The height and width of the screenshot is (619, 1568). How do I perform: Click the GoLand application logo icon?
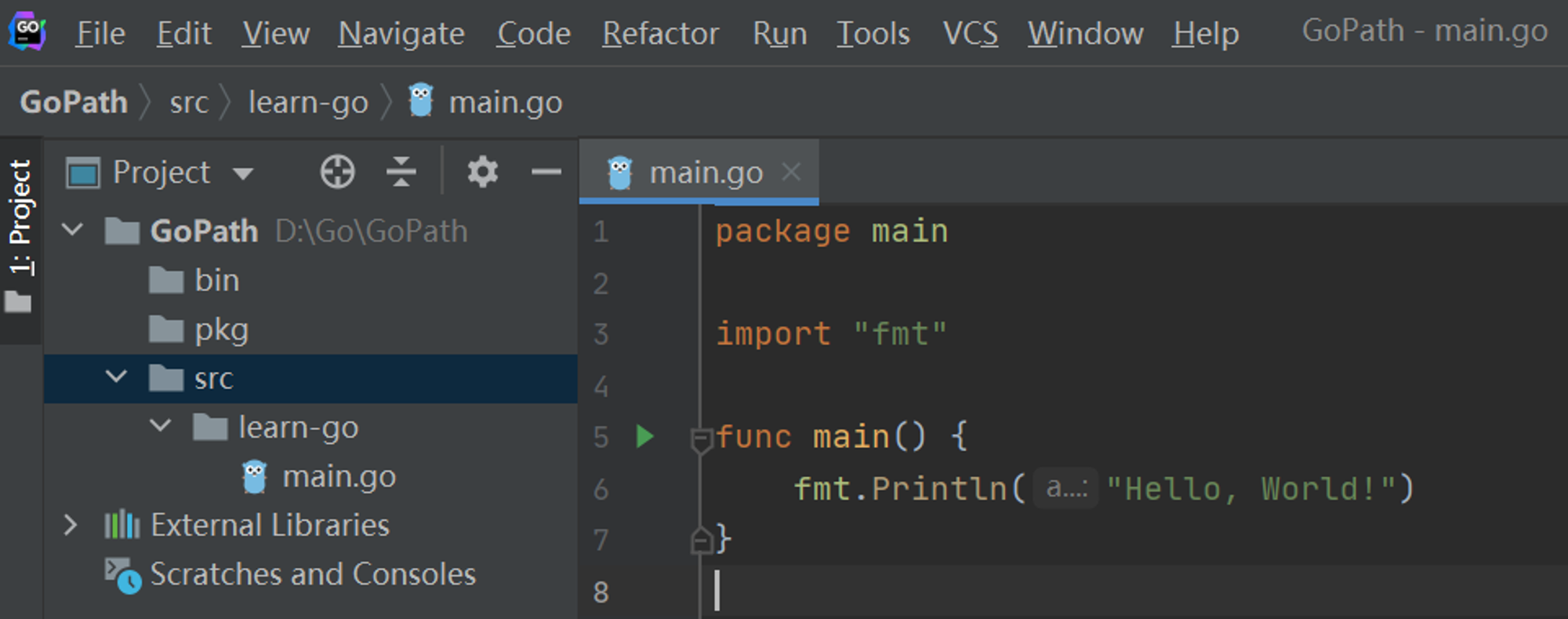point(27,32)
